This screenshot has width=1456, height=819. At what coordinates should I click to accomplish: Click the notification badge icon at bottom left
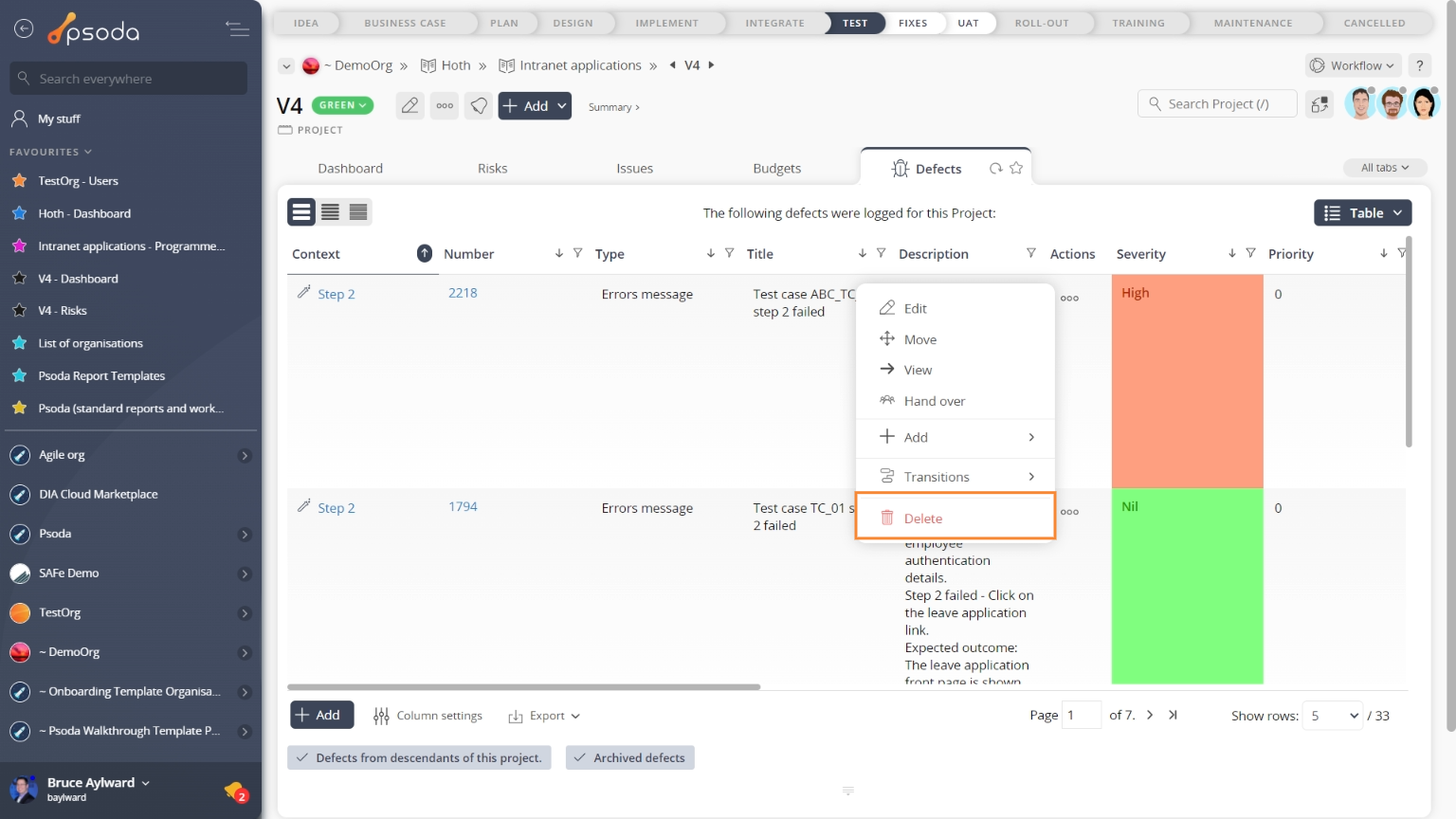pyautogui.click(x=236, y=791)
